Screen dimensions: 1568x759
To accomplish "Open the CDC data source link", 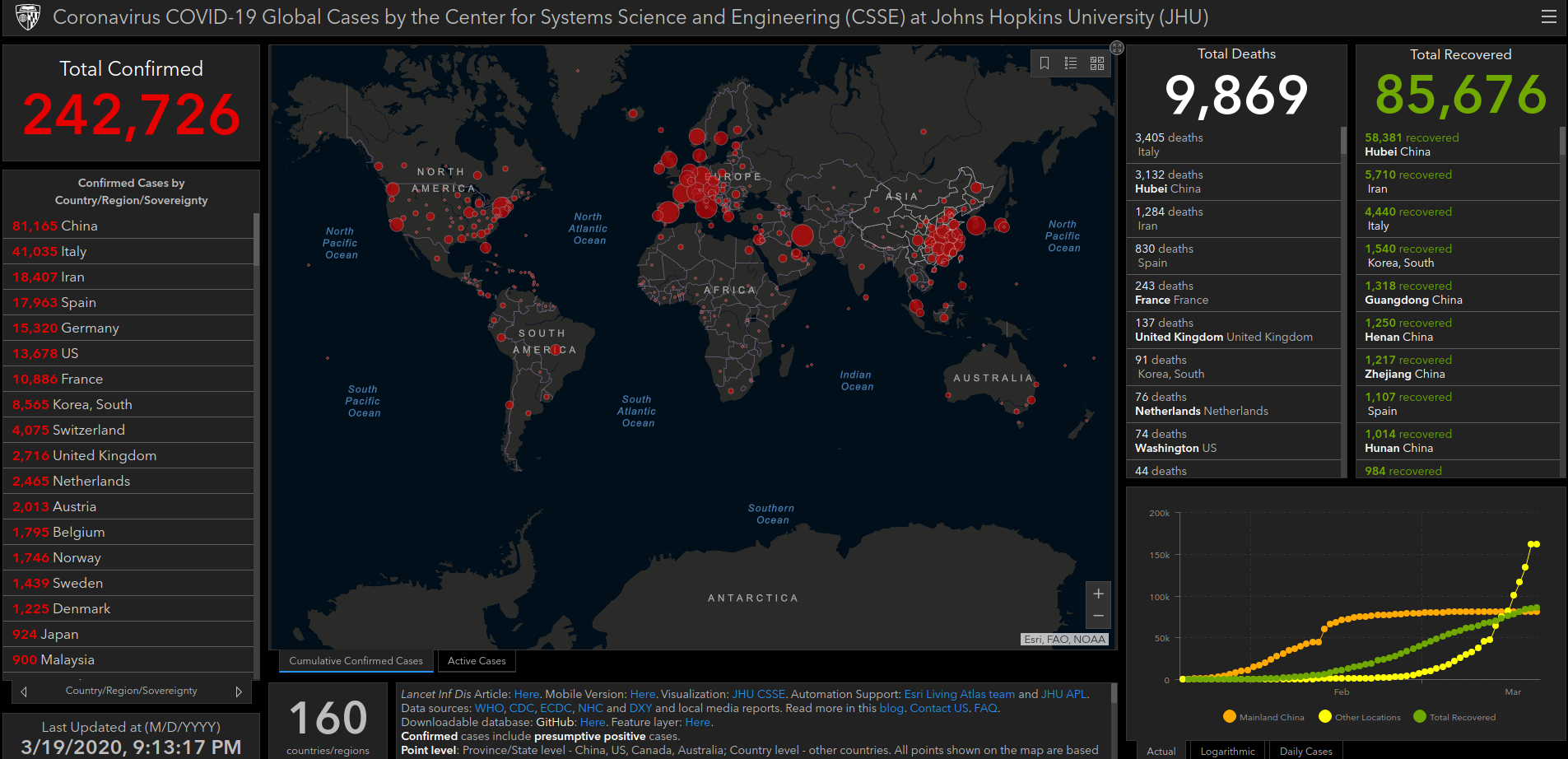I will 522,708.
